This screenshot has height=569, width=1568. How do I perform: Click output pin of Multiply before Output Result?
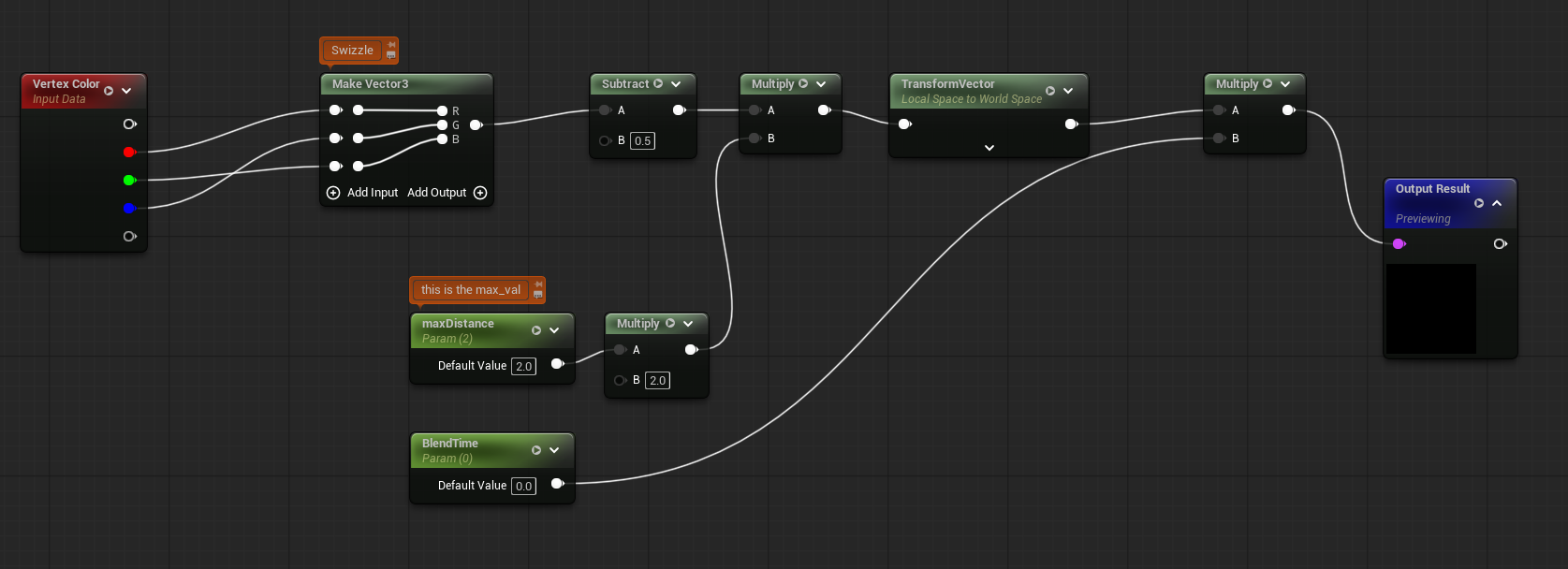1289,110
